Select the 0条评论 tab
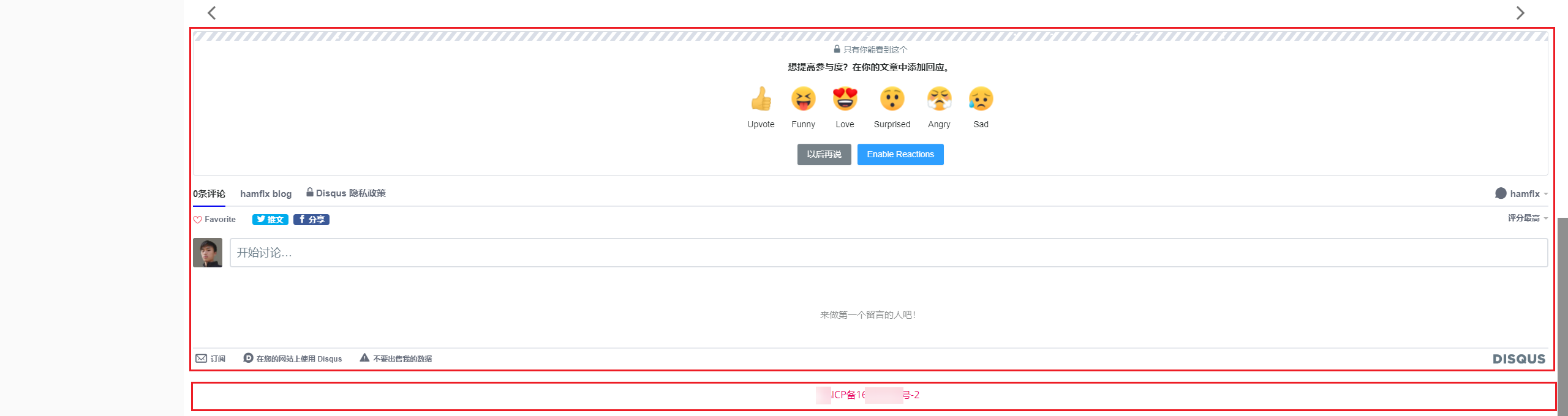 (x=209, y=194)
